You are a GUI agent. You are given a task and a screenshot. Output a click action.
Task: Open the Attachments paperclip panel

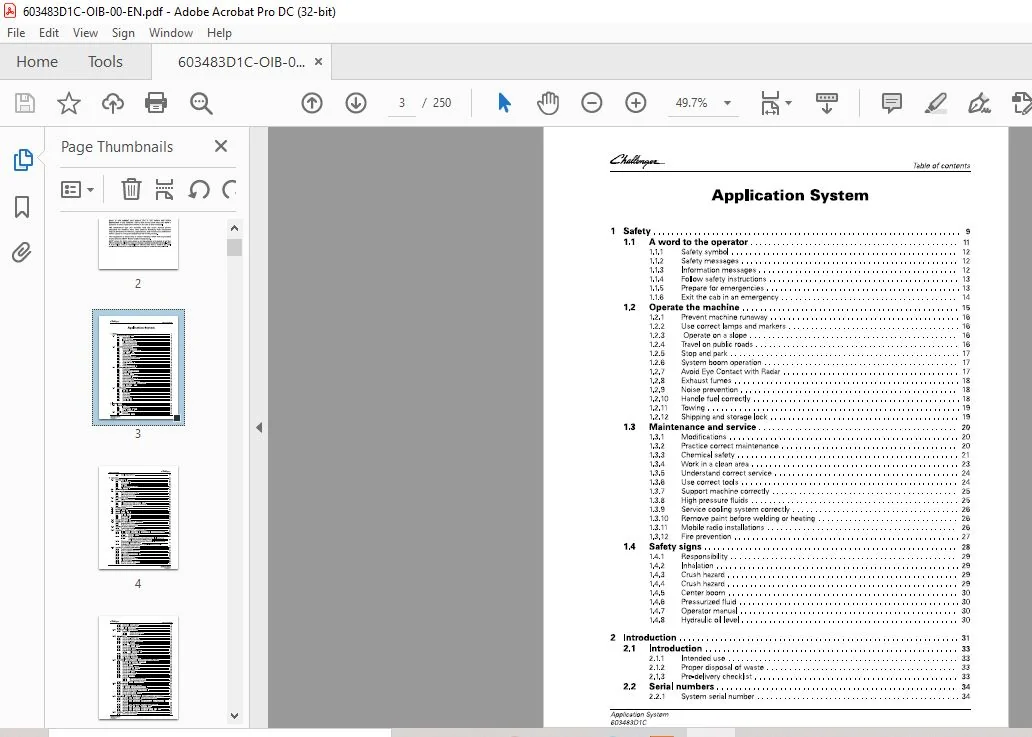coord(22,253)
